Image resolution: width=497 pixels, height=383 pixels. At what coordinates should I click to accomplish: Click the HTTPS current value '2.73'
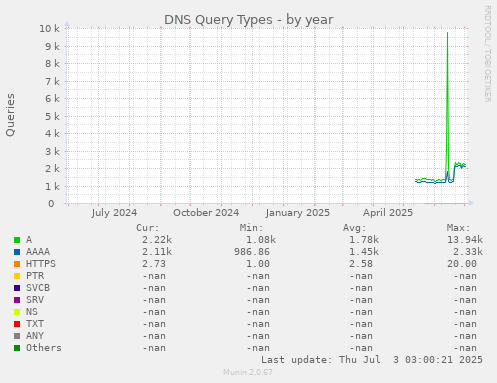pyautogui.click(x=154, y=264)
